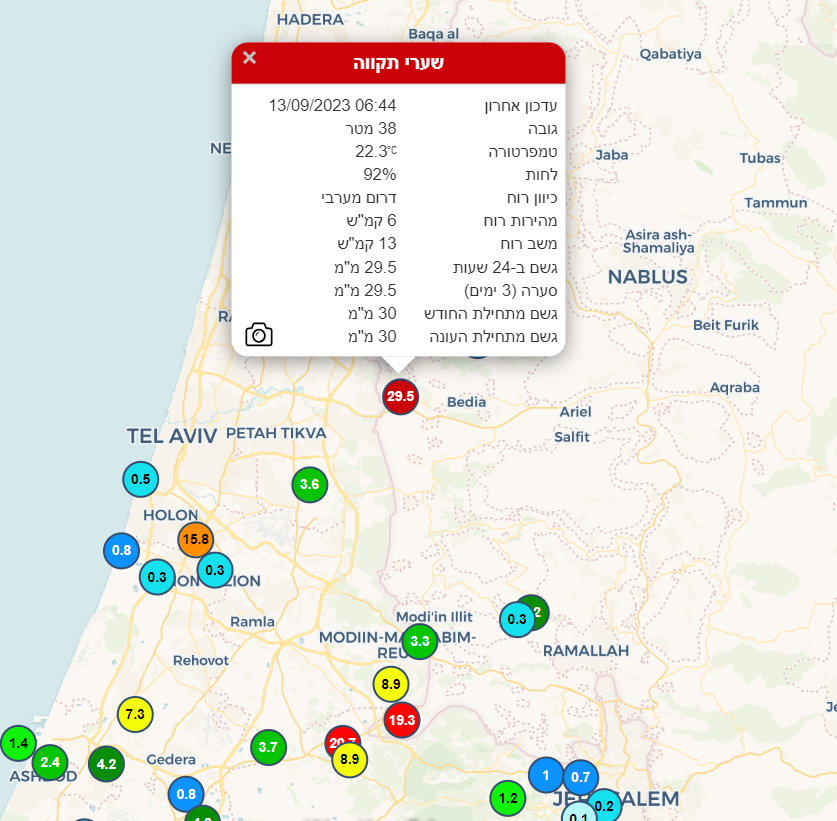This screenshot has width=837, height=821.
Task: Click the cyan 0.2 marker near Jerusalem
Action: [x=604, y=806]
